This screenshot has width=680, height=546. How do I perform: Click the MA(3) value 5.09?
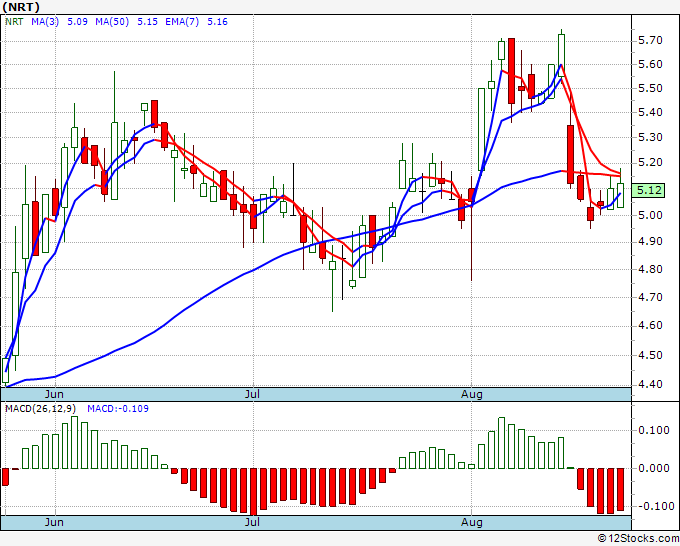point(78,22)
